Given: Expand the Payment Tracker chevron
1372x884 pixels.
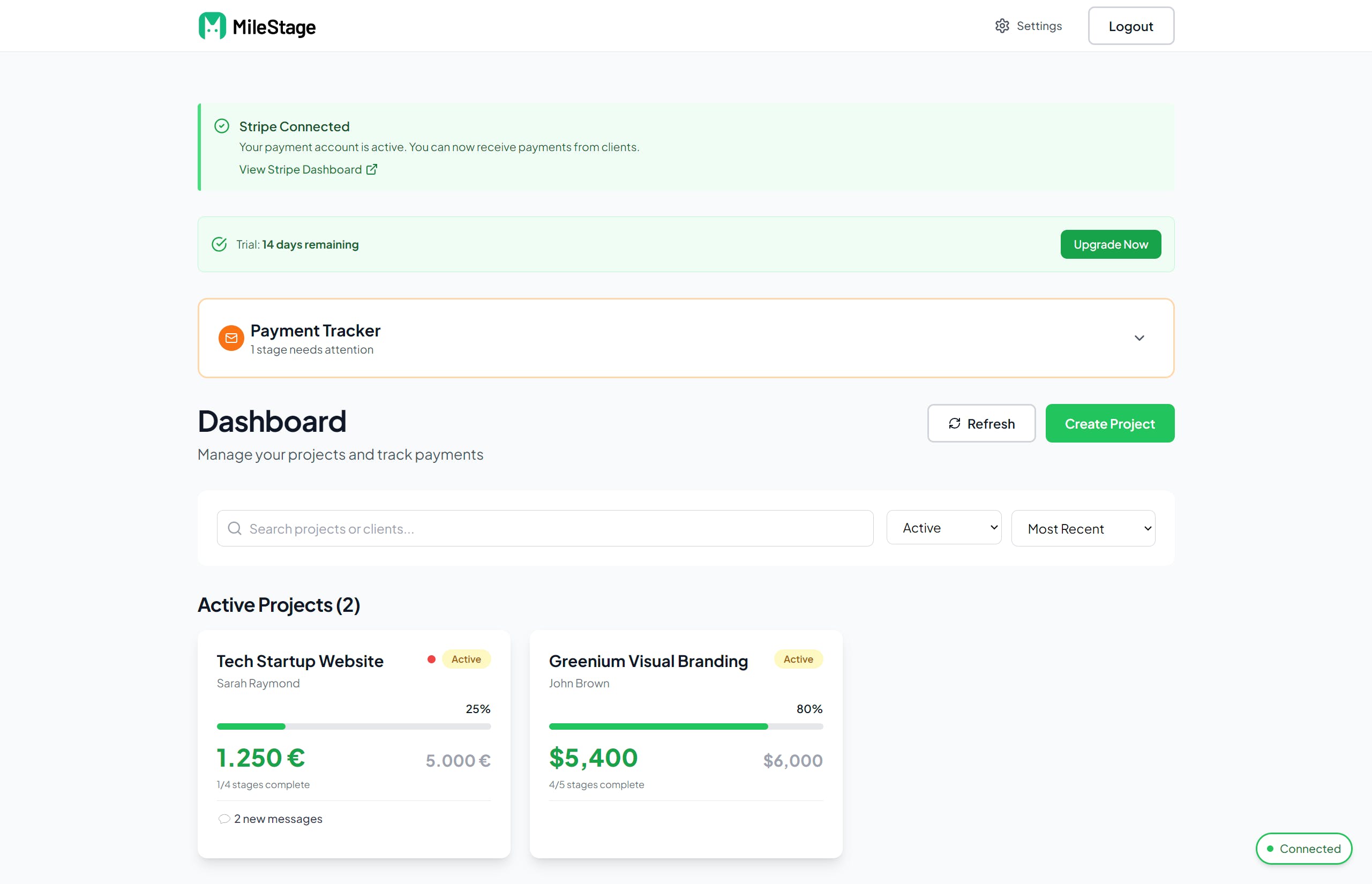Looking at the screenshot, I should pyautogui.click(x=1139, y=338).
